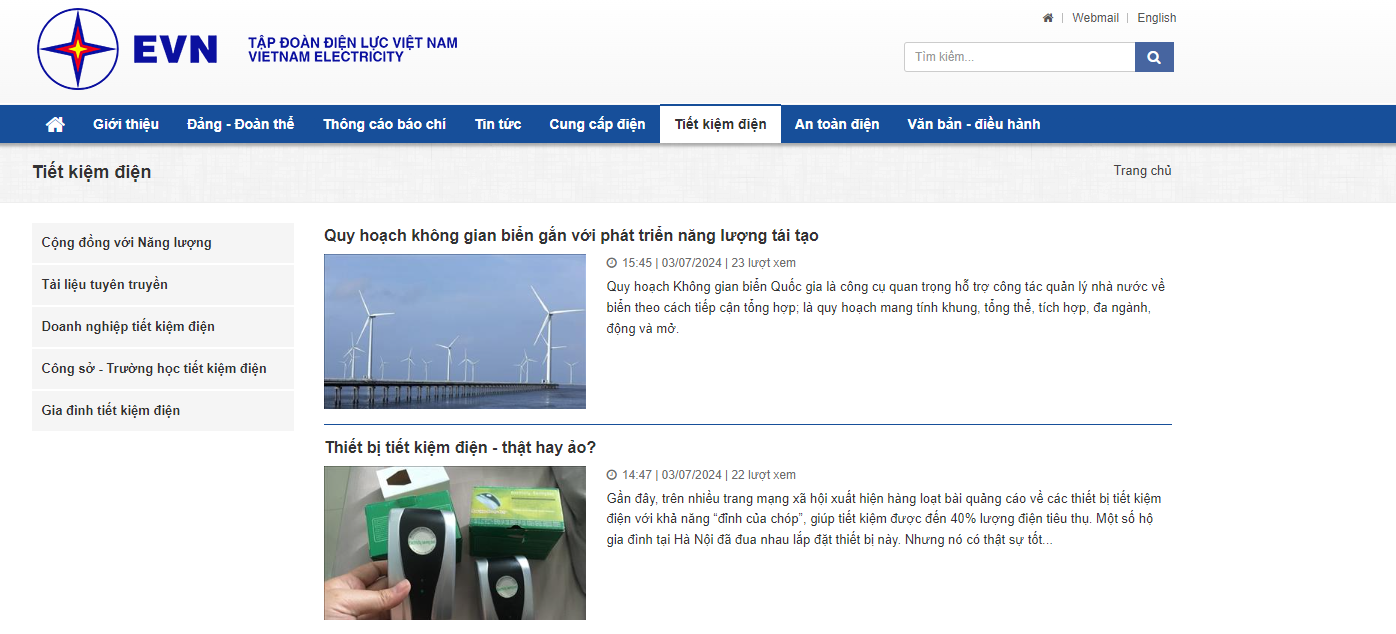
Task: Click the EVN star logo
Action: (78, 49)
